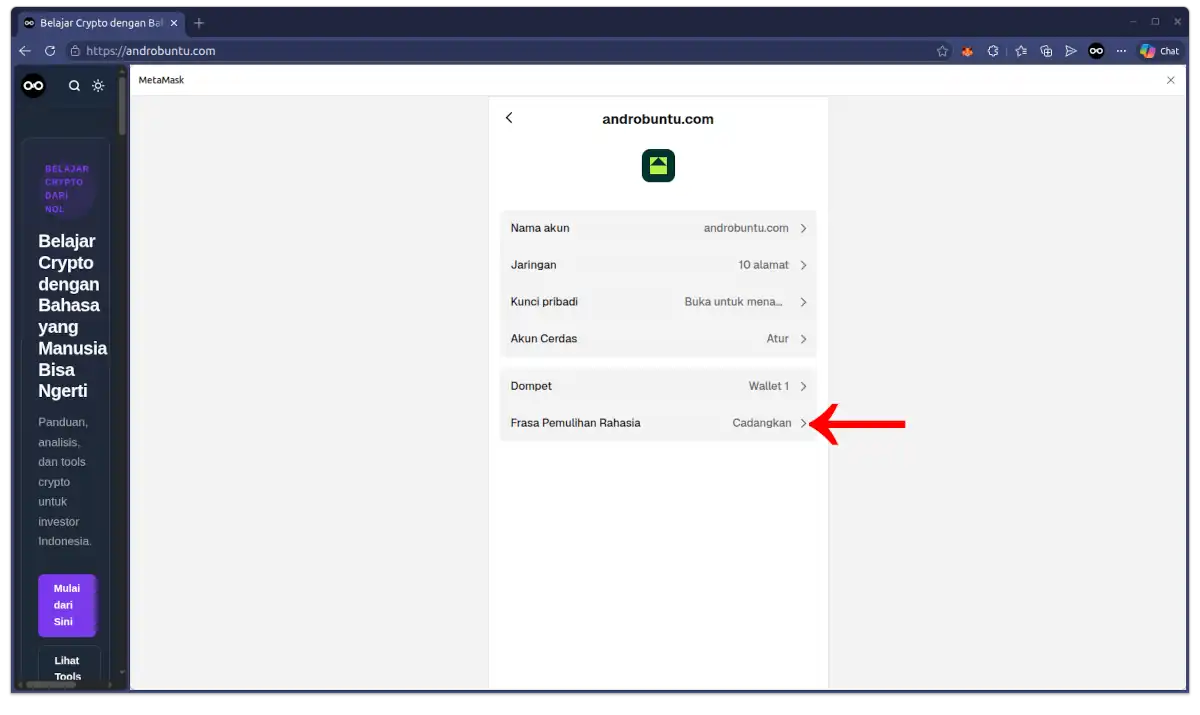Open the browser extensions puzzle icon

click(x=1046, y=51)
